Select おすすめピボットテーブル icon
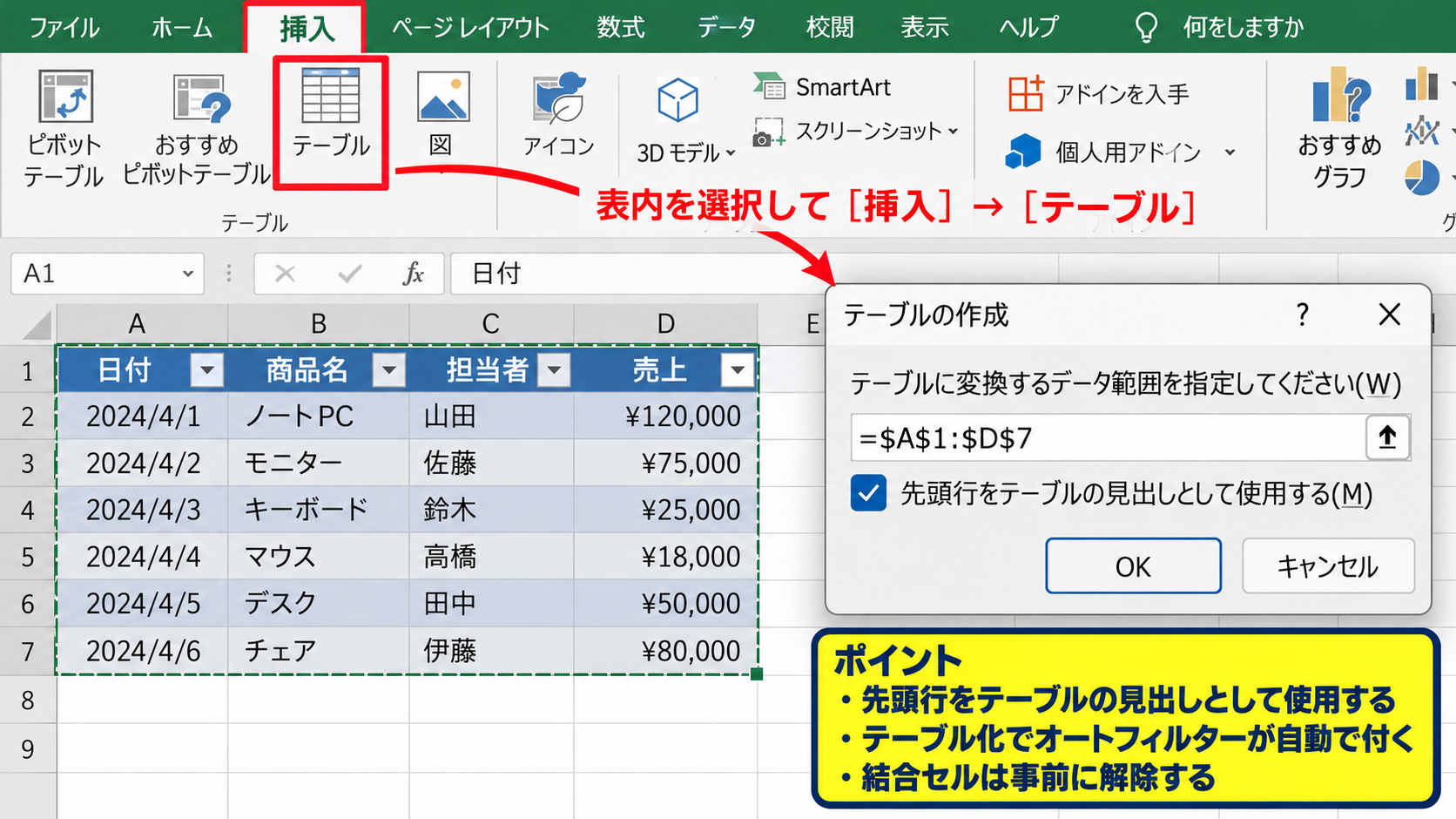 tap(197, 128)
